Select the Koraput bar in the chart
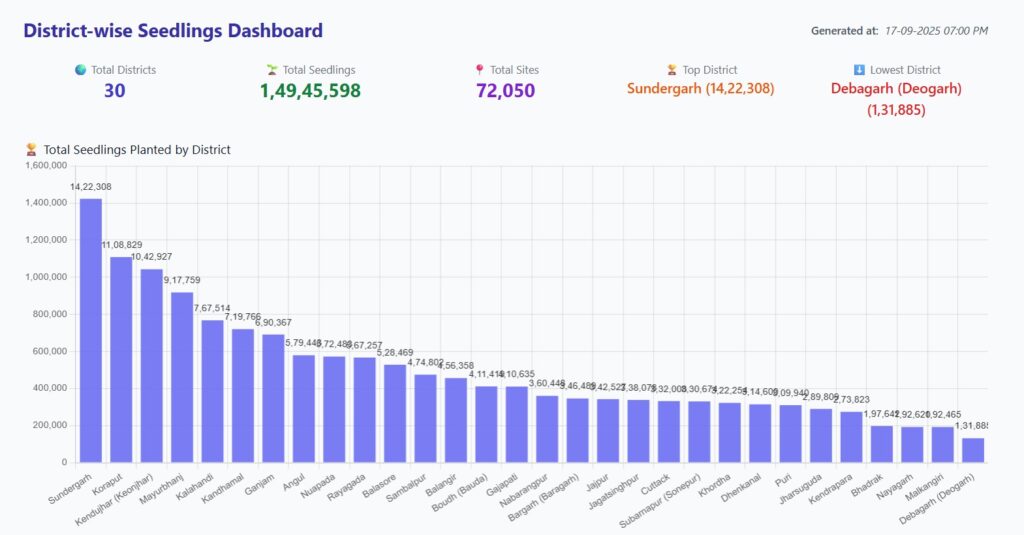Viewport: 1024px width, 535px height. coord(121,359)
